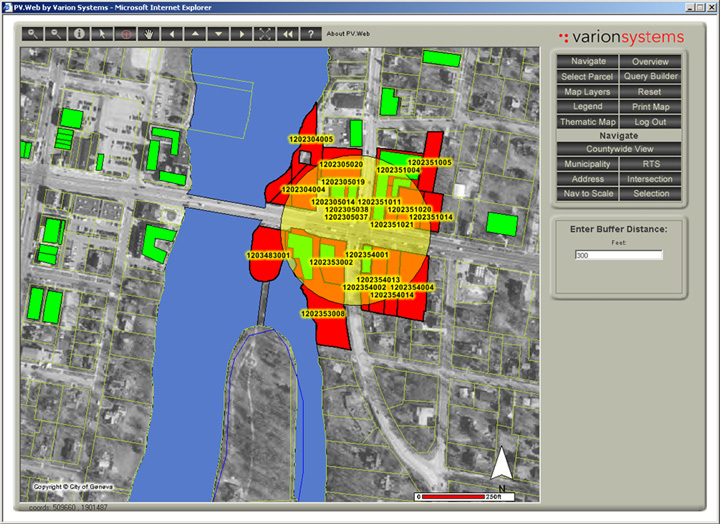This screenshot has height=524, width=720.
Task: Activate the red buffer target tool
Action: pyautogui.click(x=125, y=34)
